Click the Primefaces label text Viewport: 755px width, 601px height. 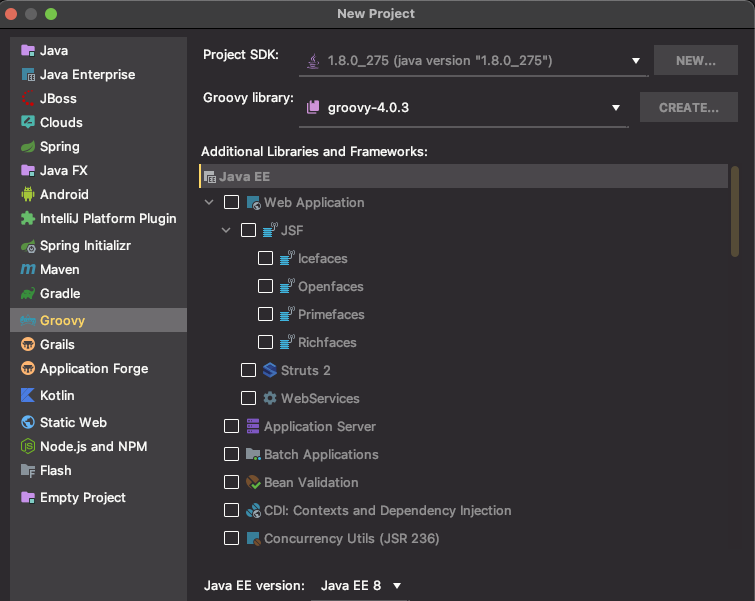point(331,314)
